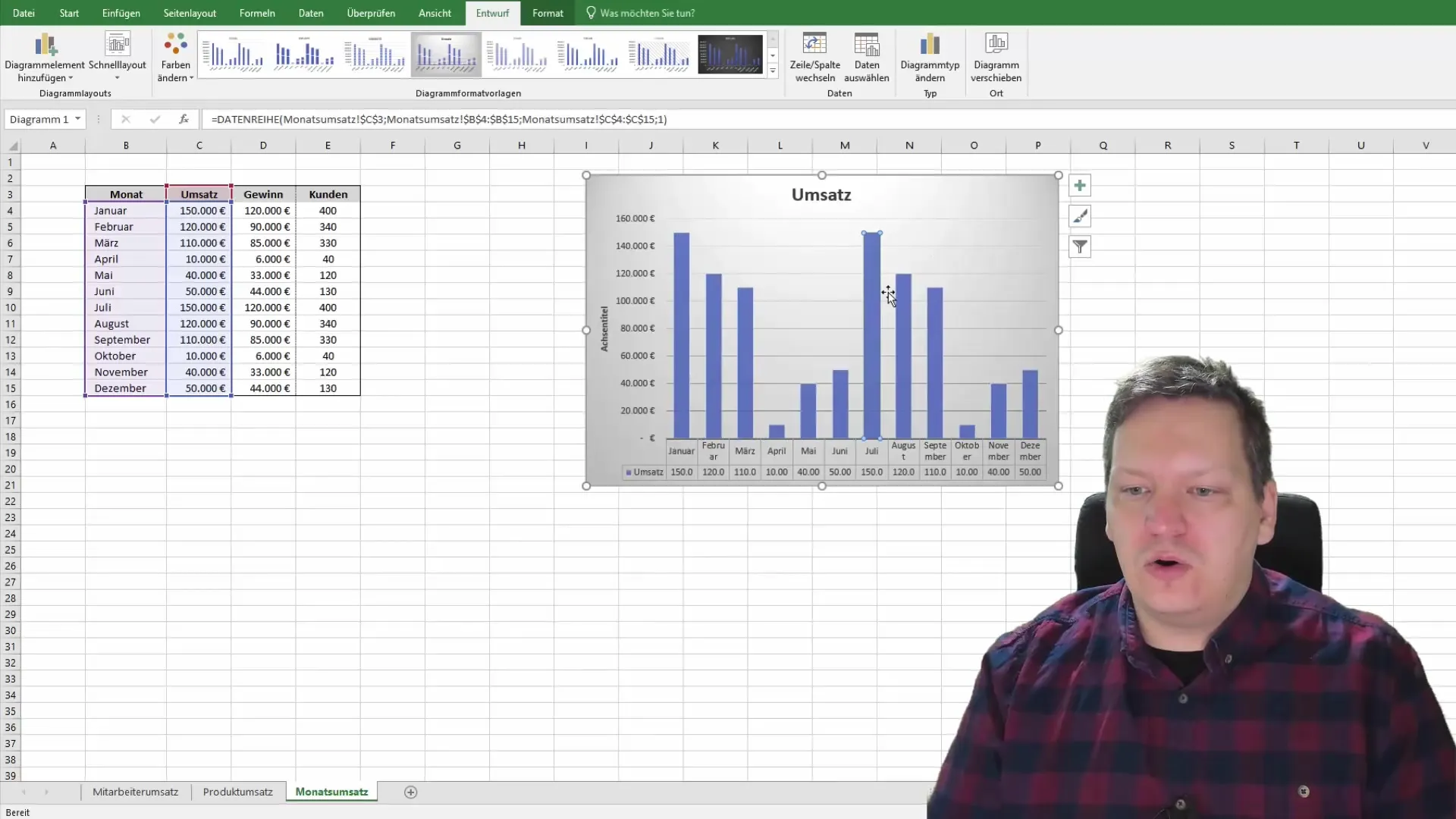
Task: Open chart styles brush button
Action: coord(1080,216)
